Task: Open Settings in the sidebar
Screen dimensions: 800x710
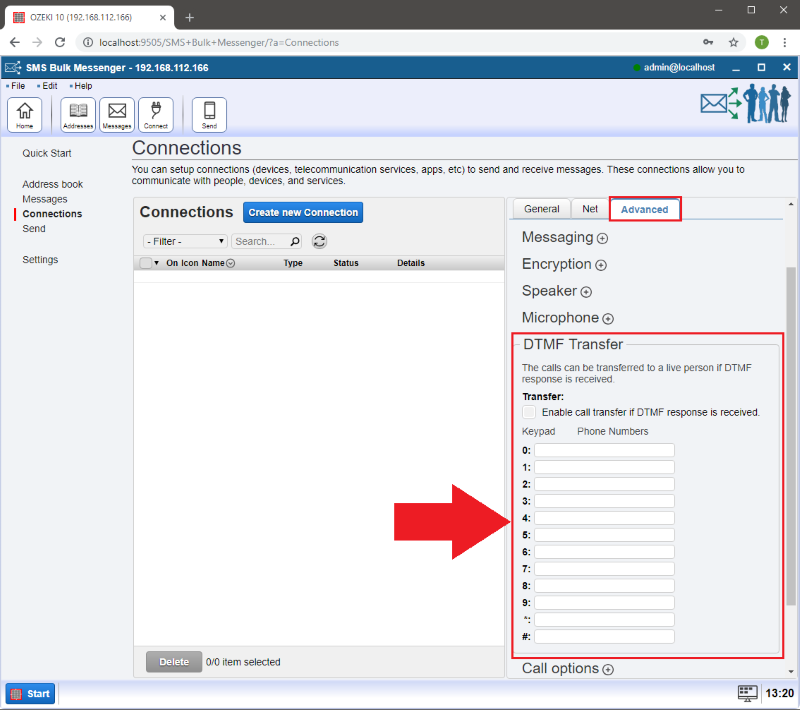Action: (x=40, y=259)
